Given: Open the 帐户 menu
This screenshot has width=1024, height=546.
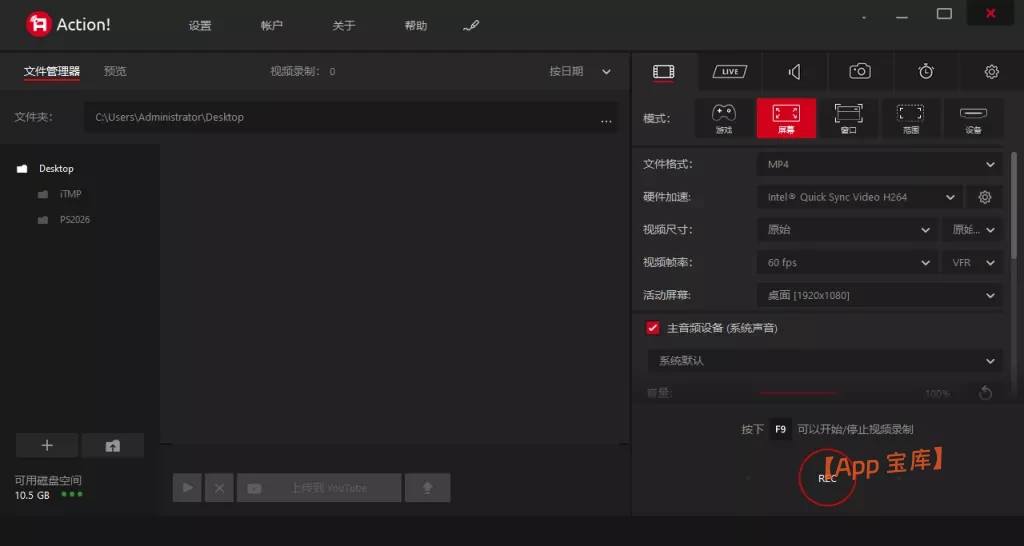Looking at the screenshot, I should tap(272, 26).
